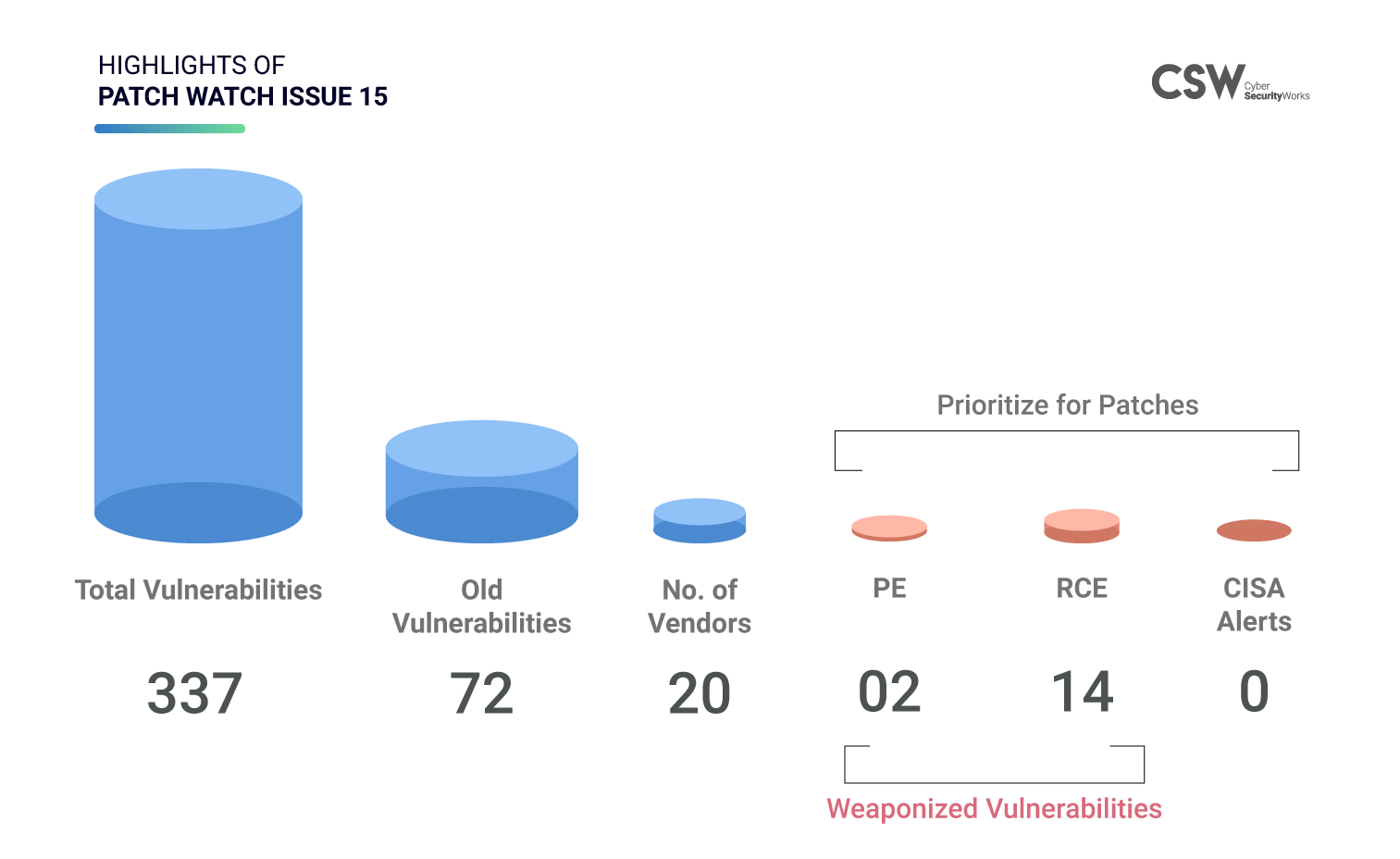Select the 0 under CISA Alerts

(x=1254, y=691)
